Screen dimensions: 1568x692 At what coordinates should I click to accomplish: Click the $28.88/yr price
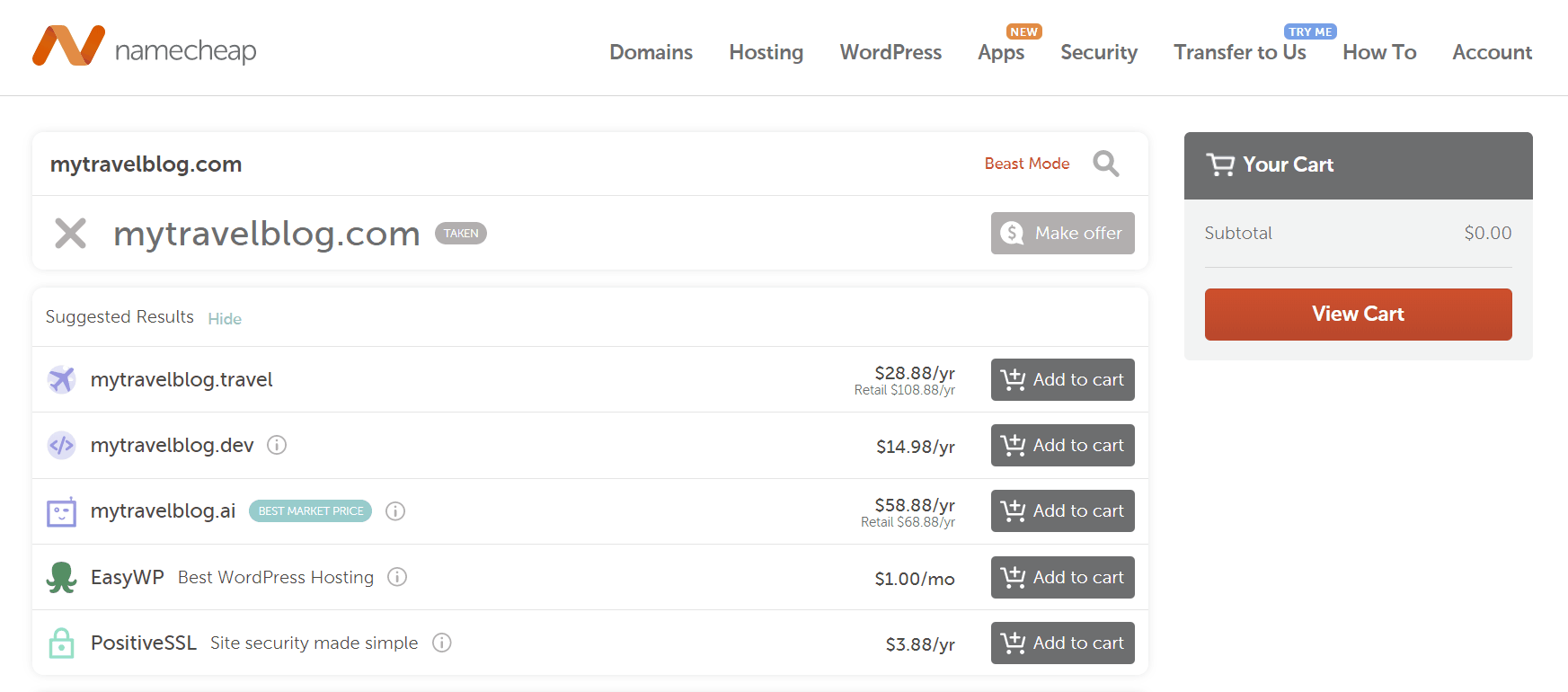(x=915, y=373)
